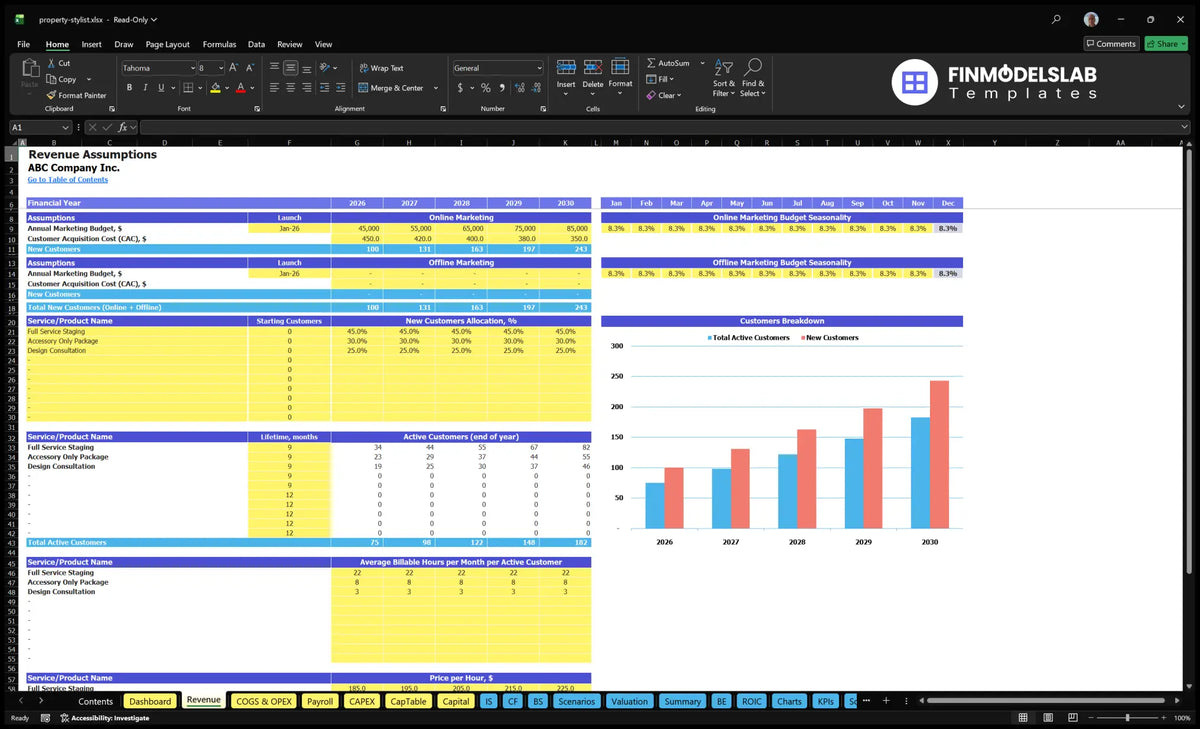Toggle Top Align in Alignment group
The height and width of the screenshot is (729, 1200).
274,68
